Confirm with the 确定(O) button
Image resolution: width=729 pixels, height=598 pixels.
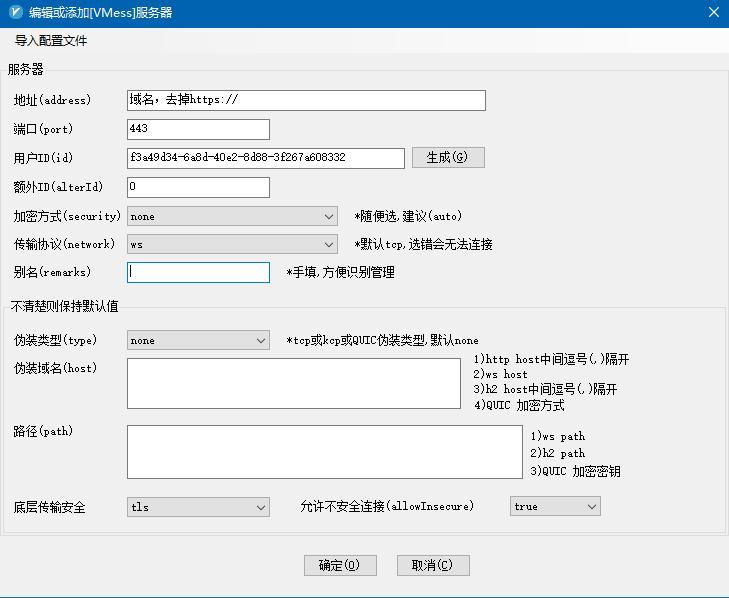(x=340, y=565)
